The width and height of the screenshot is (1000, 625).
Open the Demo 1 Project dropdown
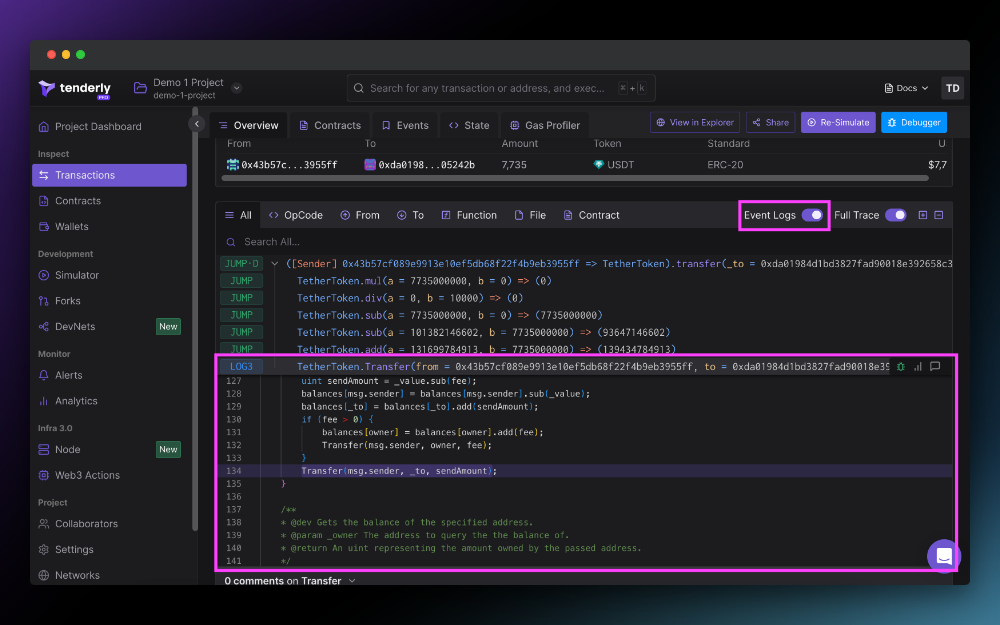(236, 87)
